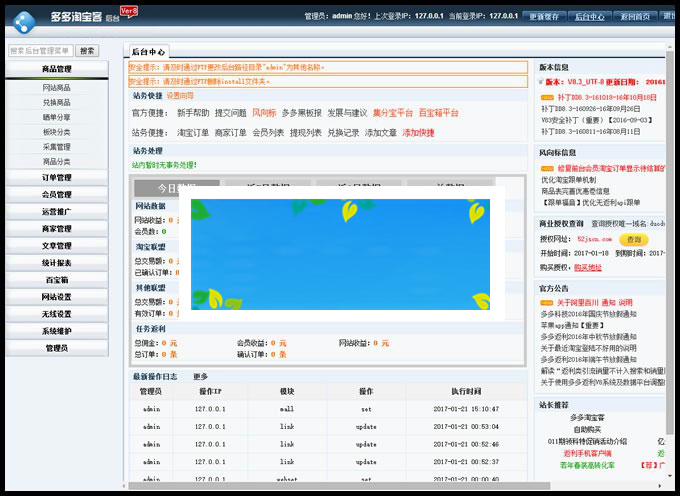Collapse the 商品管理 sidebar section
The width and height of the screenshot is (680, 496).
pos(56,69)
